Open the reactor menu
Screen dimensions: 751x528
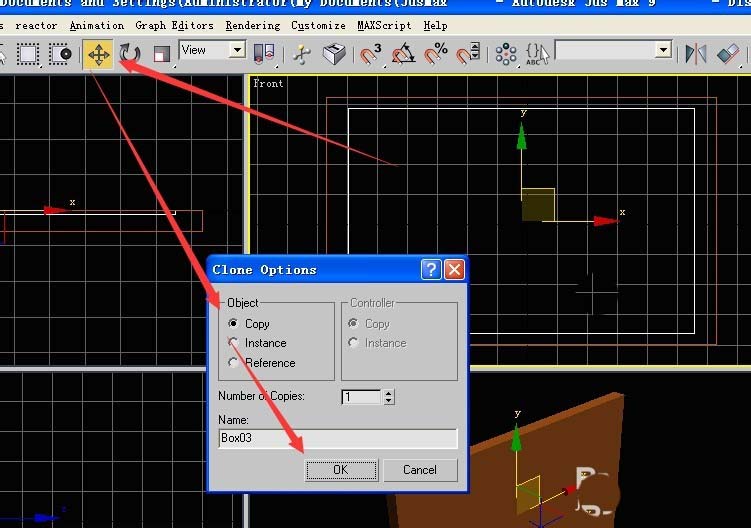36,25
